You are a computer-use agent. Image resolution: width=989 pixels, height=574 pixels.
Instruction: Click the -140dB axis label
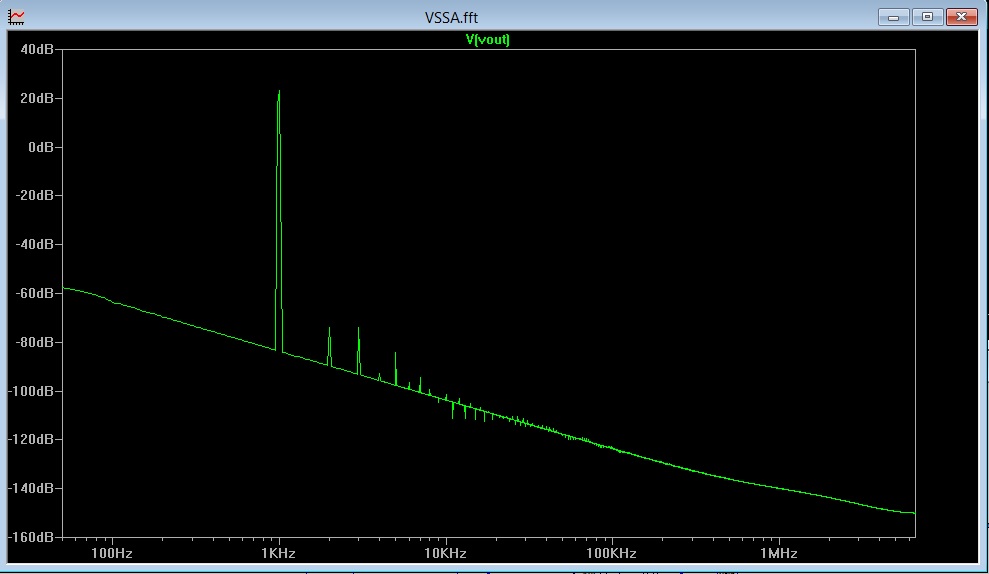tap(32, 488)
